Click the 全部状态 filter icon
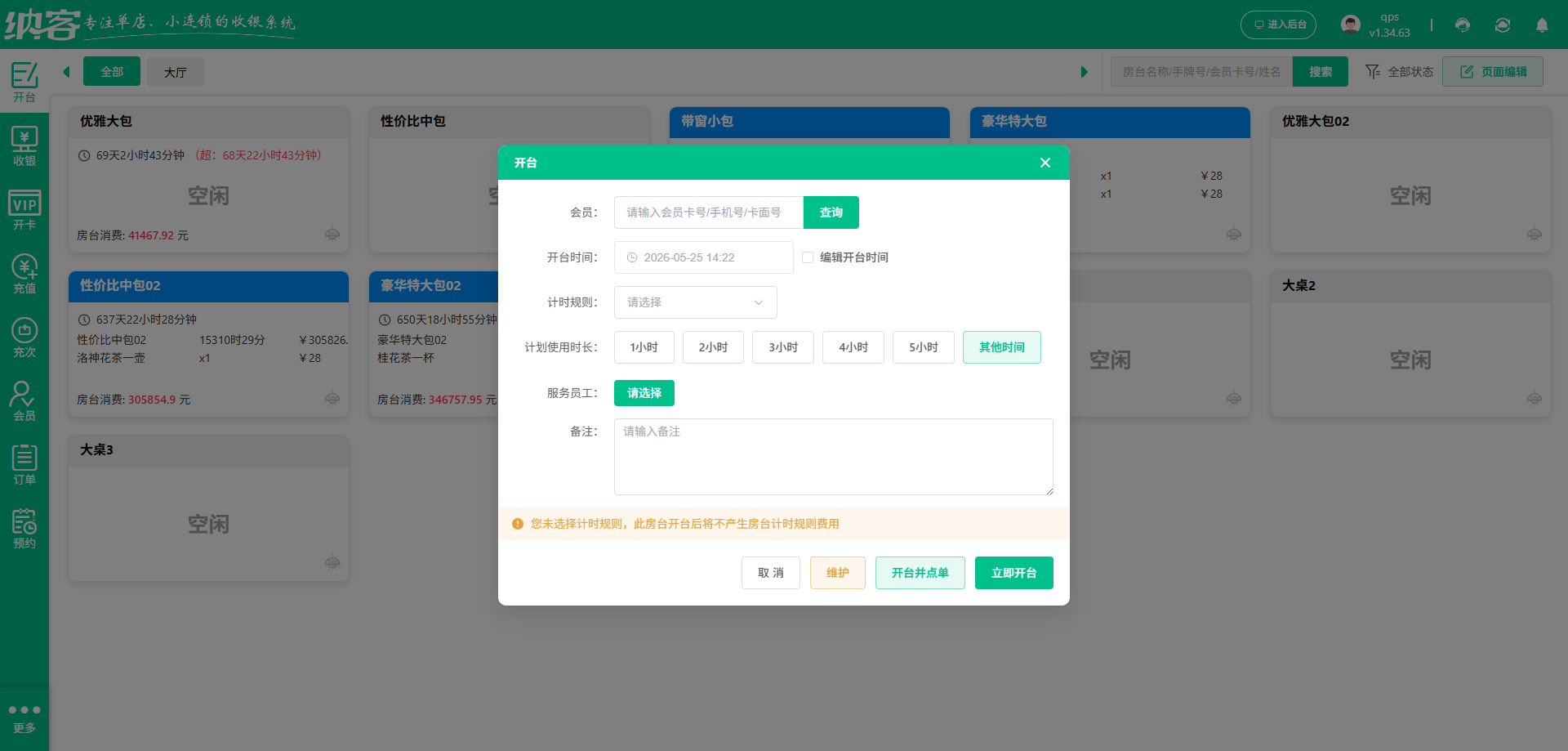Image resolution: width=1568 pixels, height=751 pixels. point(1373,72)
